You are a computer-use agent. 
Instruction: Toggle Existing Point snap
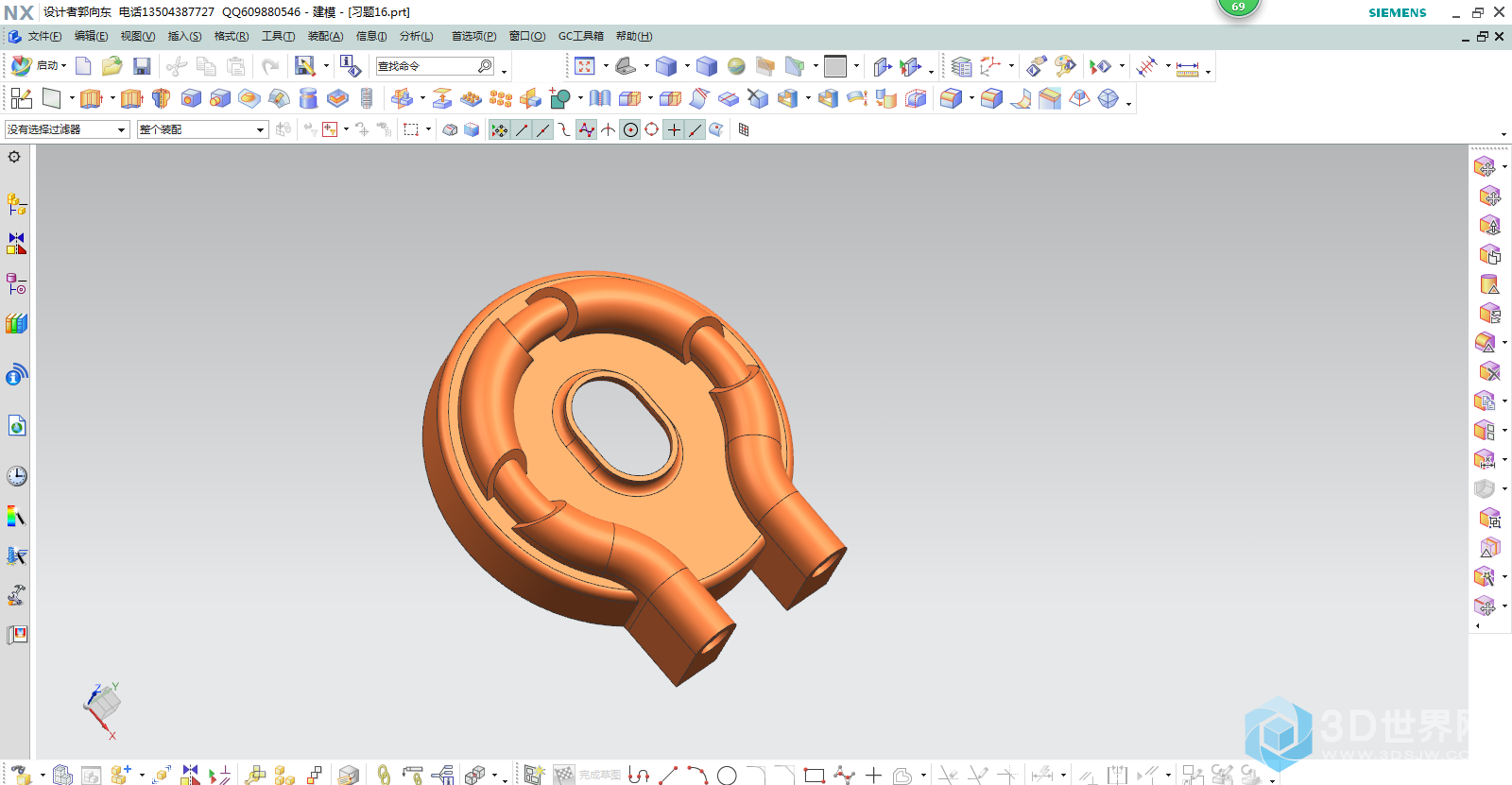(674, 130)
